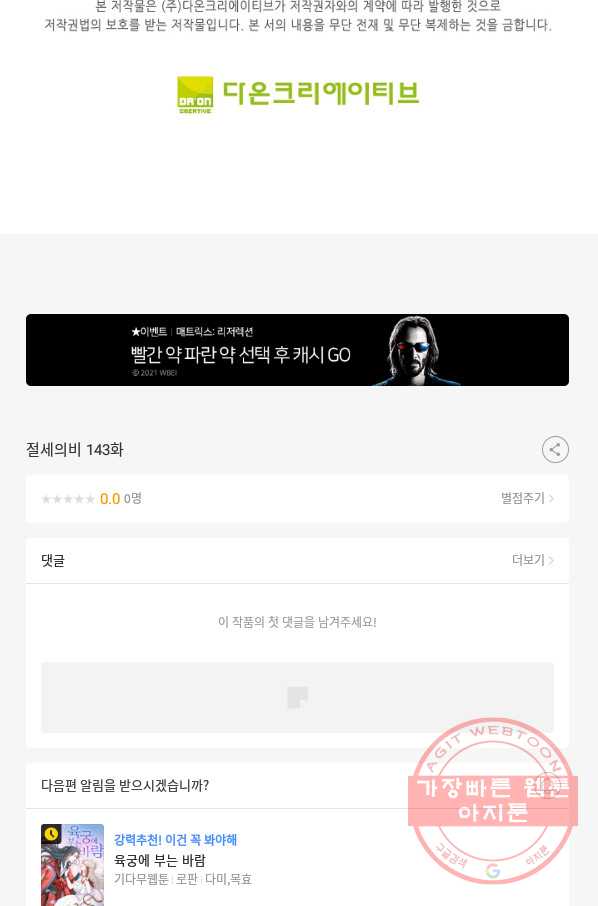Image resolution: width=598 pixels, height=906 pixels.
Task: Click the 0.0 rating score
Action: 110,499
